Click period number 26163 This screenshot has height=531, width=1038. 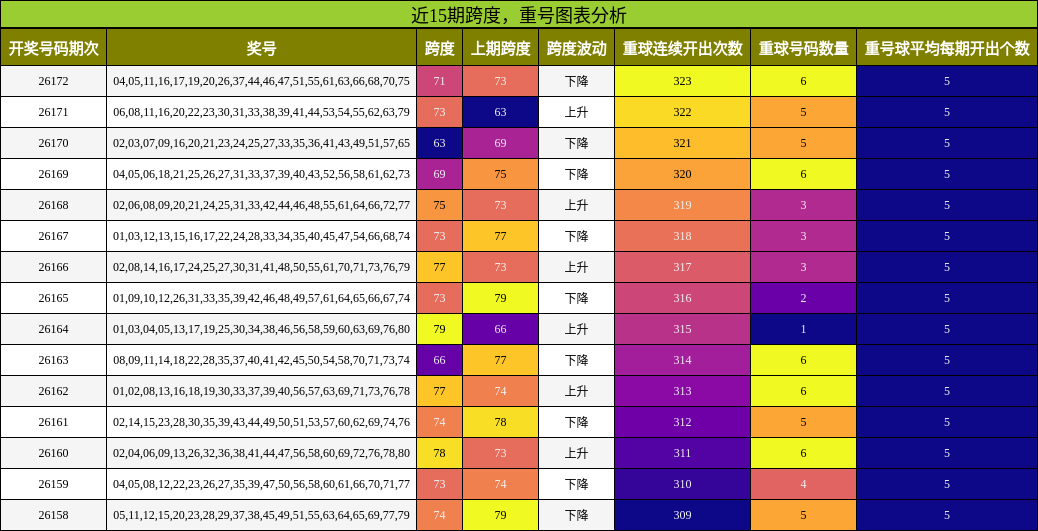54,360
